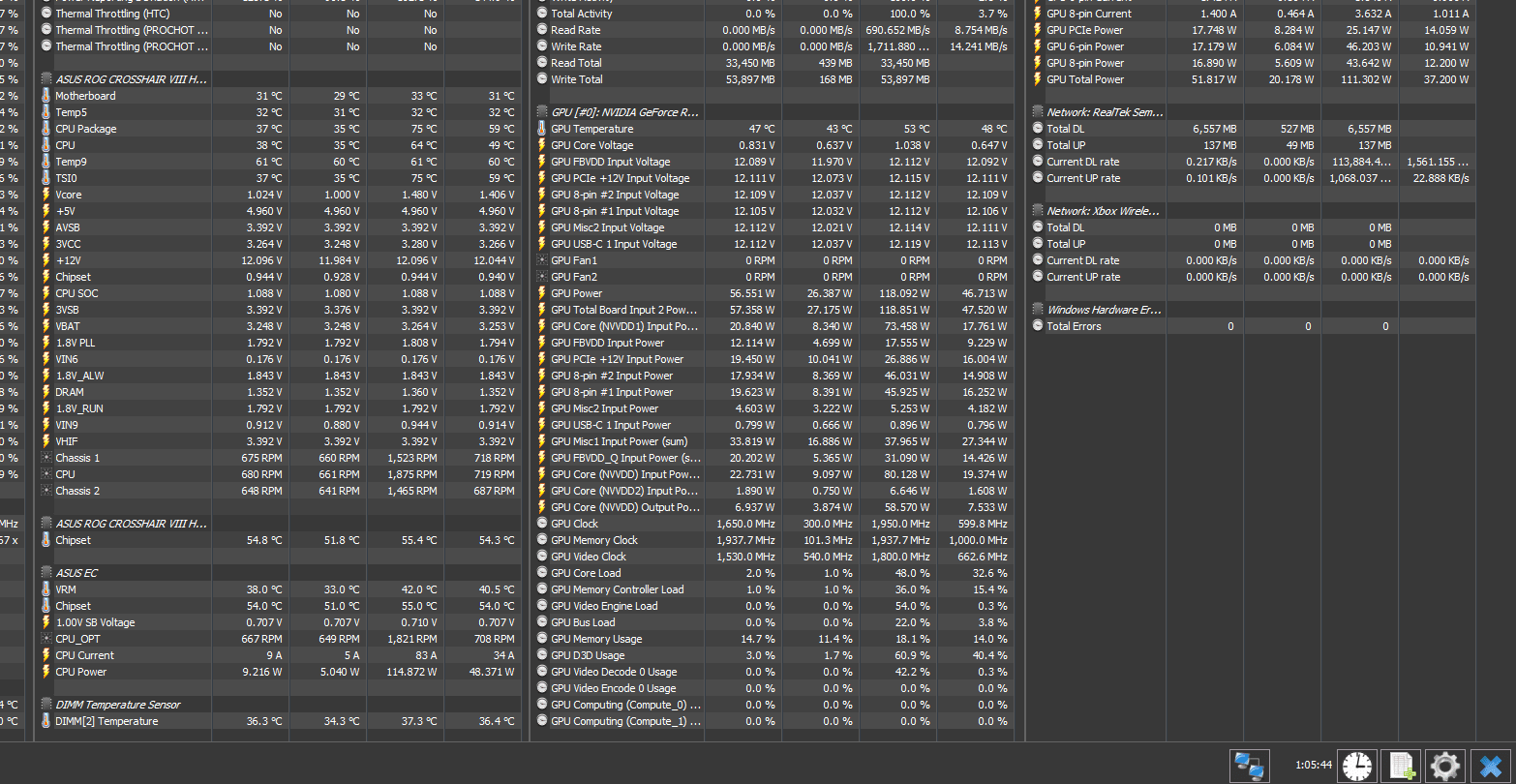Click the fan icon beside GPU Fan1
Image resolution: width=1516 pixels, height=784 pixels.
tap(542, 260)
